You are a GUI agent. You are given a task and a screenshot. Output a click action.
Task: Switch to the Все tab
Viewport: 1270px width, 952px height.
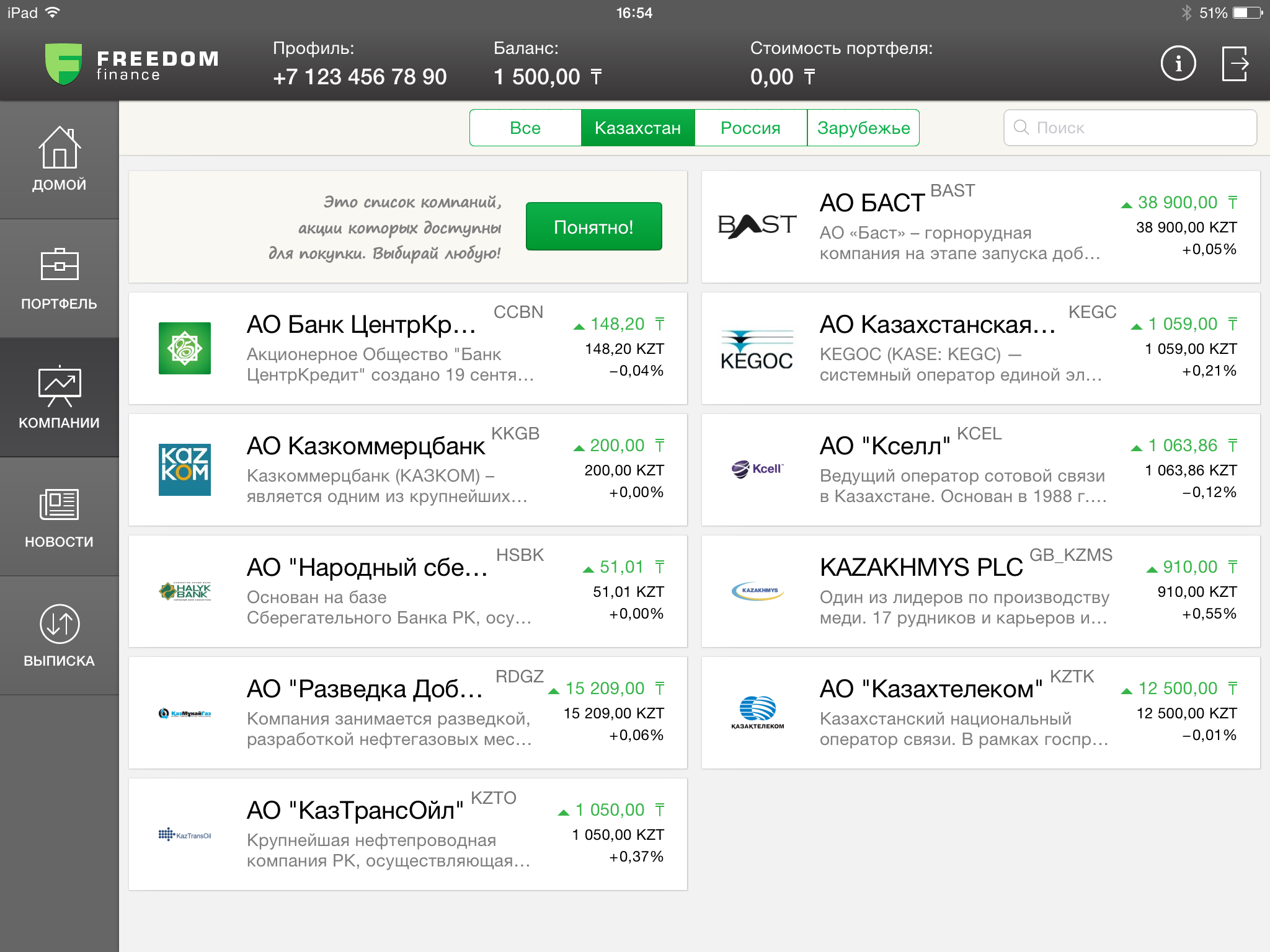(525, 128)
